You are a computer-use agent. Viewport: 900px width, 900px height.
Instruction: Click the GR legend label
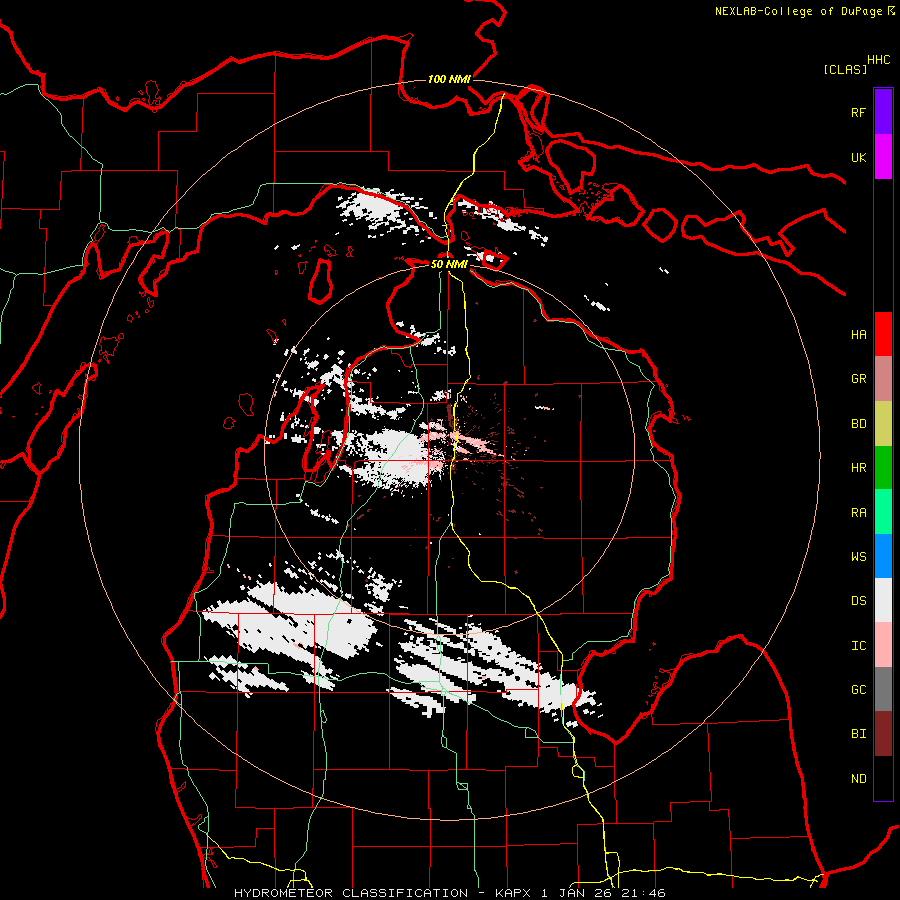click(x=858, y=379)
